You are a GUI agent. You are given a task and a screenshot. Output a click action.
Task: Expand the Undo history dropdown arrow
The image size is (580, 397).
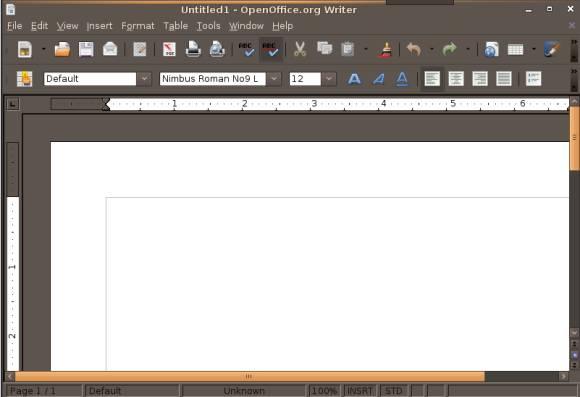431,49
